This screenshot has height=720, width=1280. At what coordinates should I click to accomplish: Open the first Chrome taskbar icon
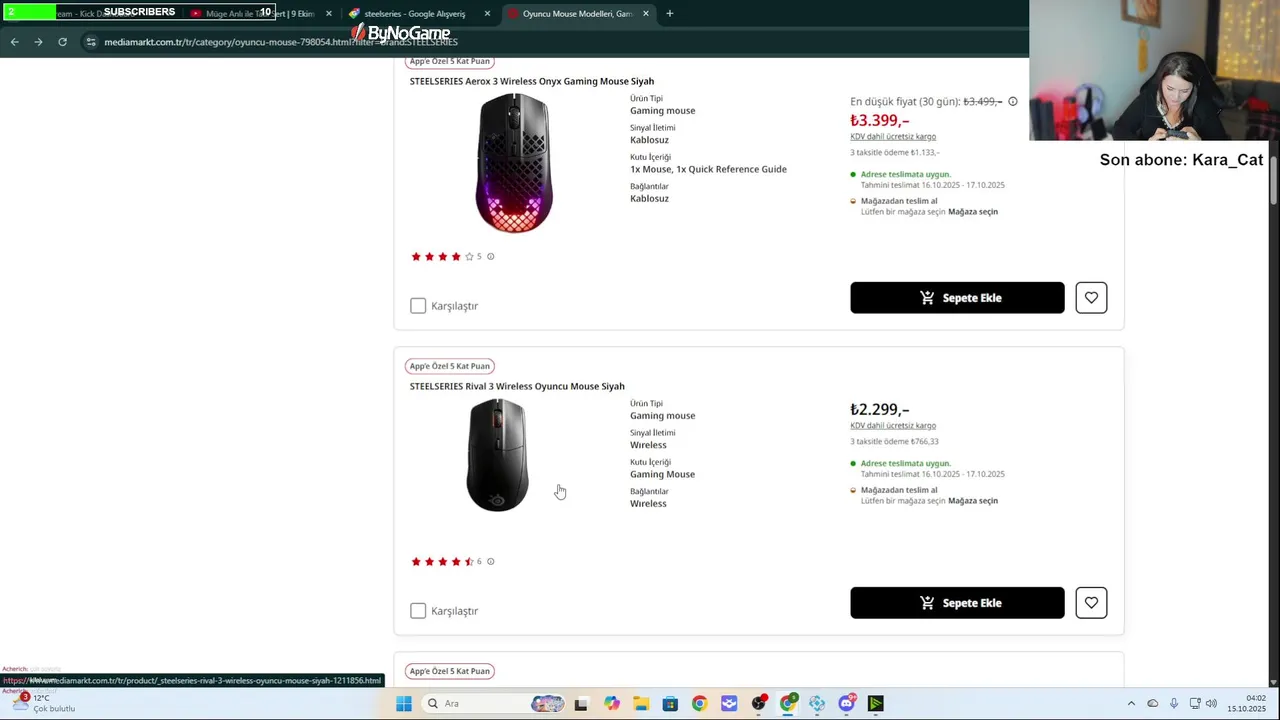click(x=699, y=704)
